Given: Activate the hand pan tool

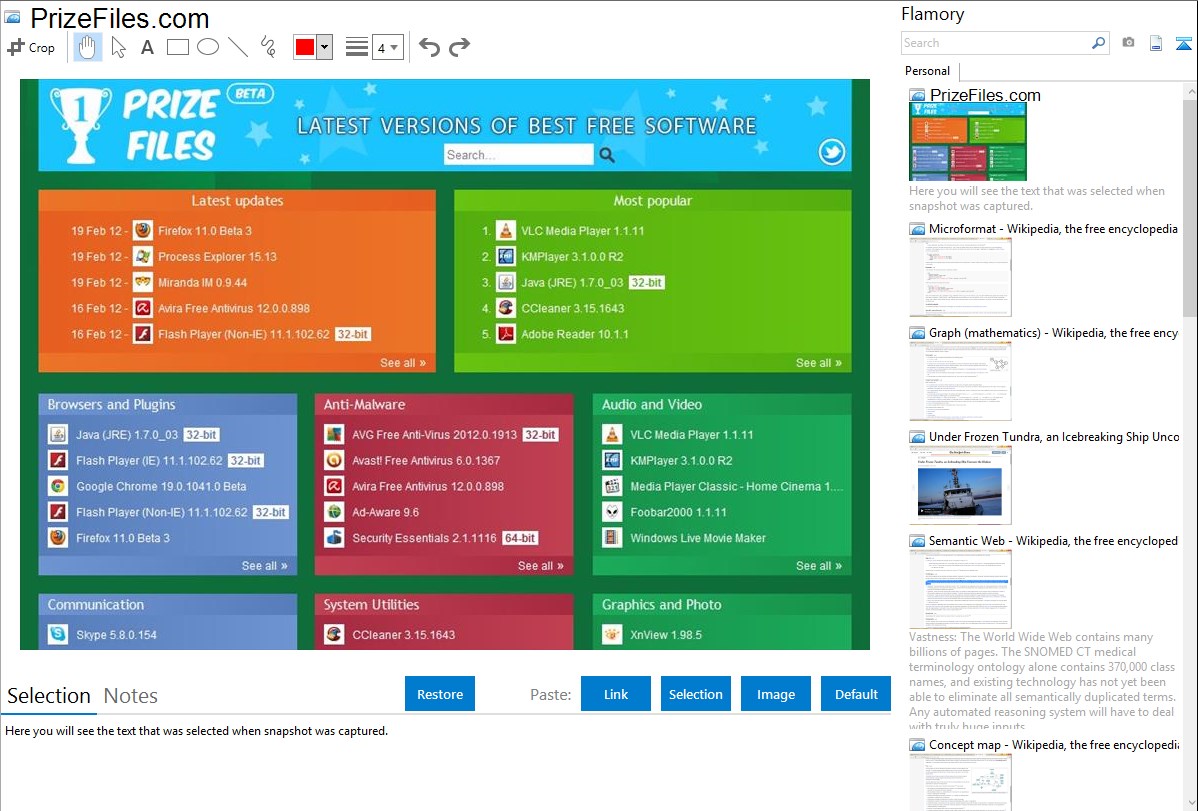Looking at the screenshot, I should click(87, 47).
